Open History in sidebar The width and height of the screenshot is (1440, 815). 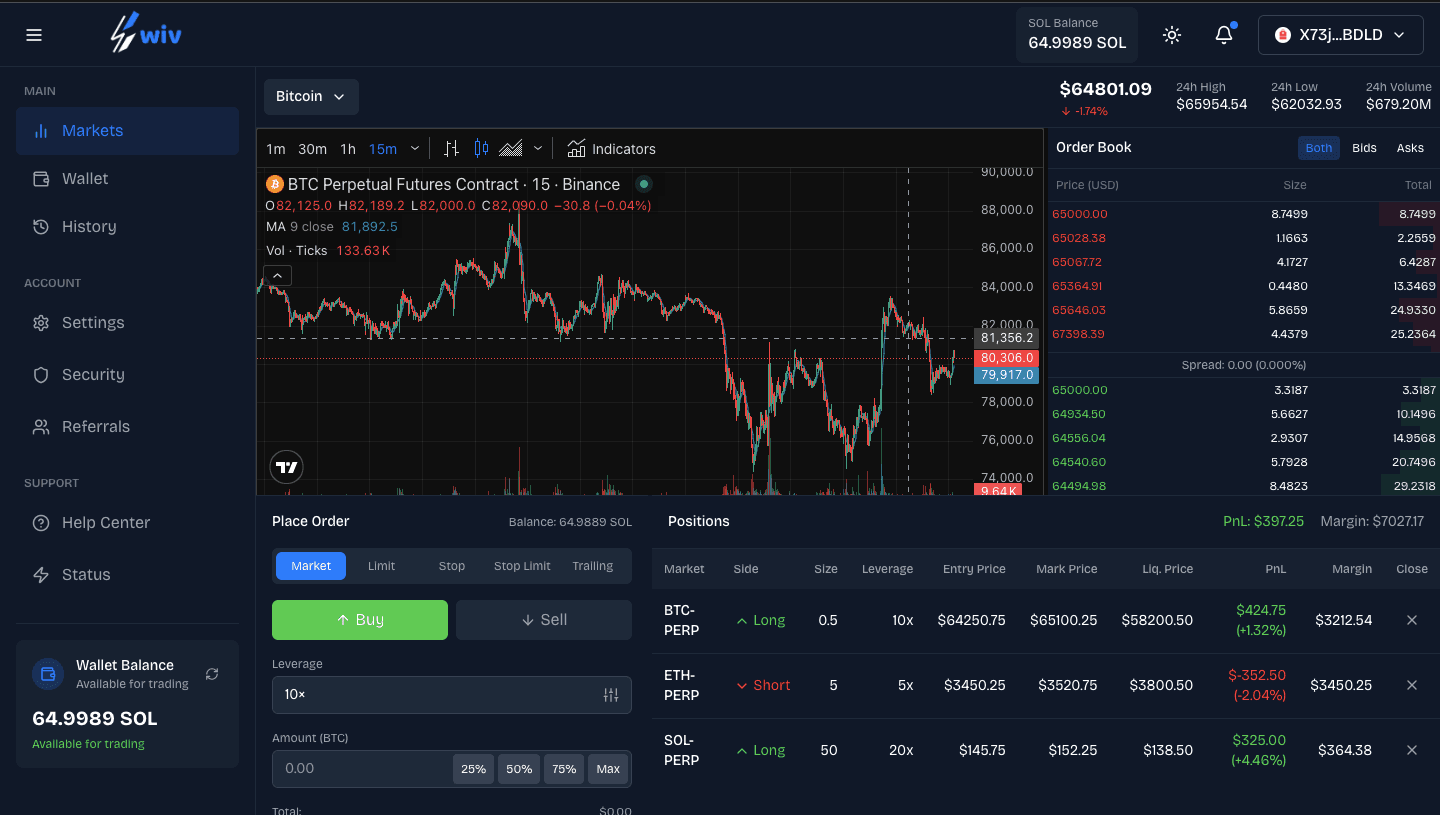[x=127, y=227]
